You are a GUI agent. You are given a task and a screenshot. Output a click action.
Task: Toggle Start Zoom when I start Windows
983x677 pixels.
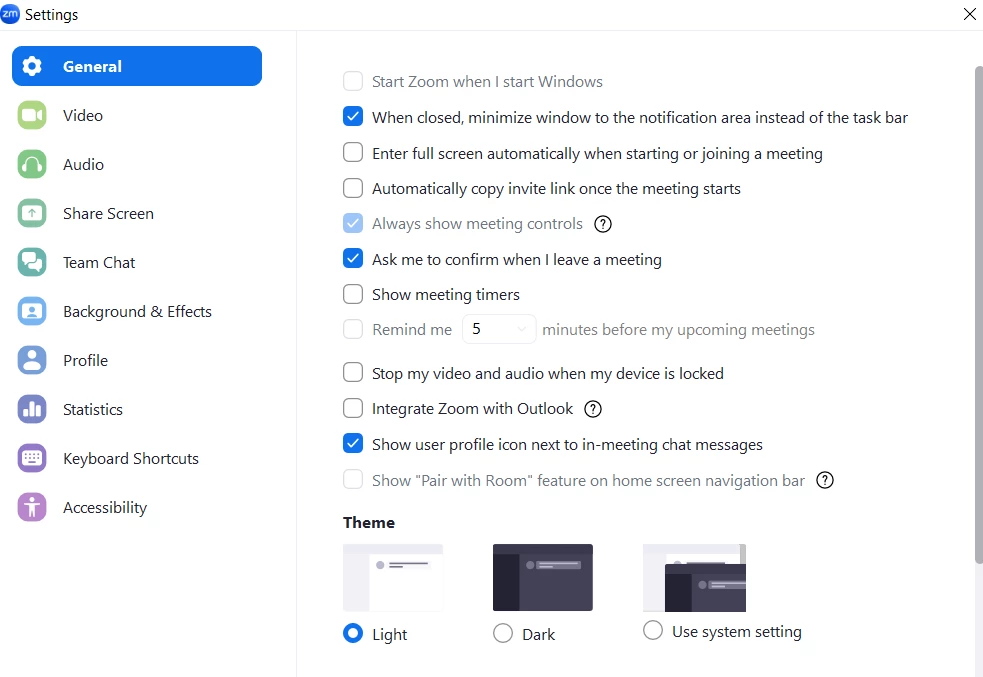(x=353, y=81)
